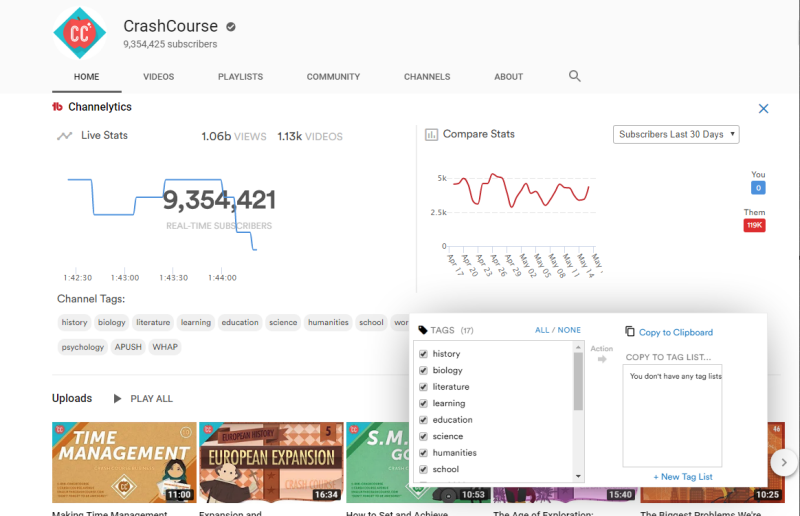Click the Action arrow icon
The height and width of the screenshot is (516, 800).
[602, 359]
